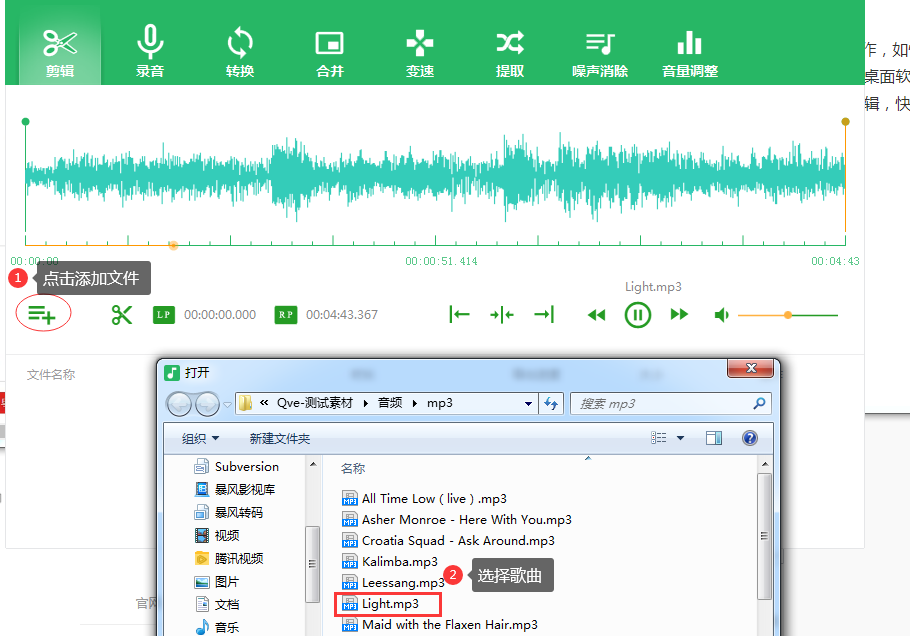The image size is (910, 636).
Task: Edit the LP time 00:00:00.000 field
Action: [220, 315]
